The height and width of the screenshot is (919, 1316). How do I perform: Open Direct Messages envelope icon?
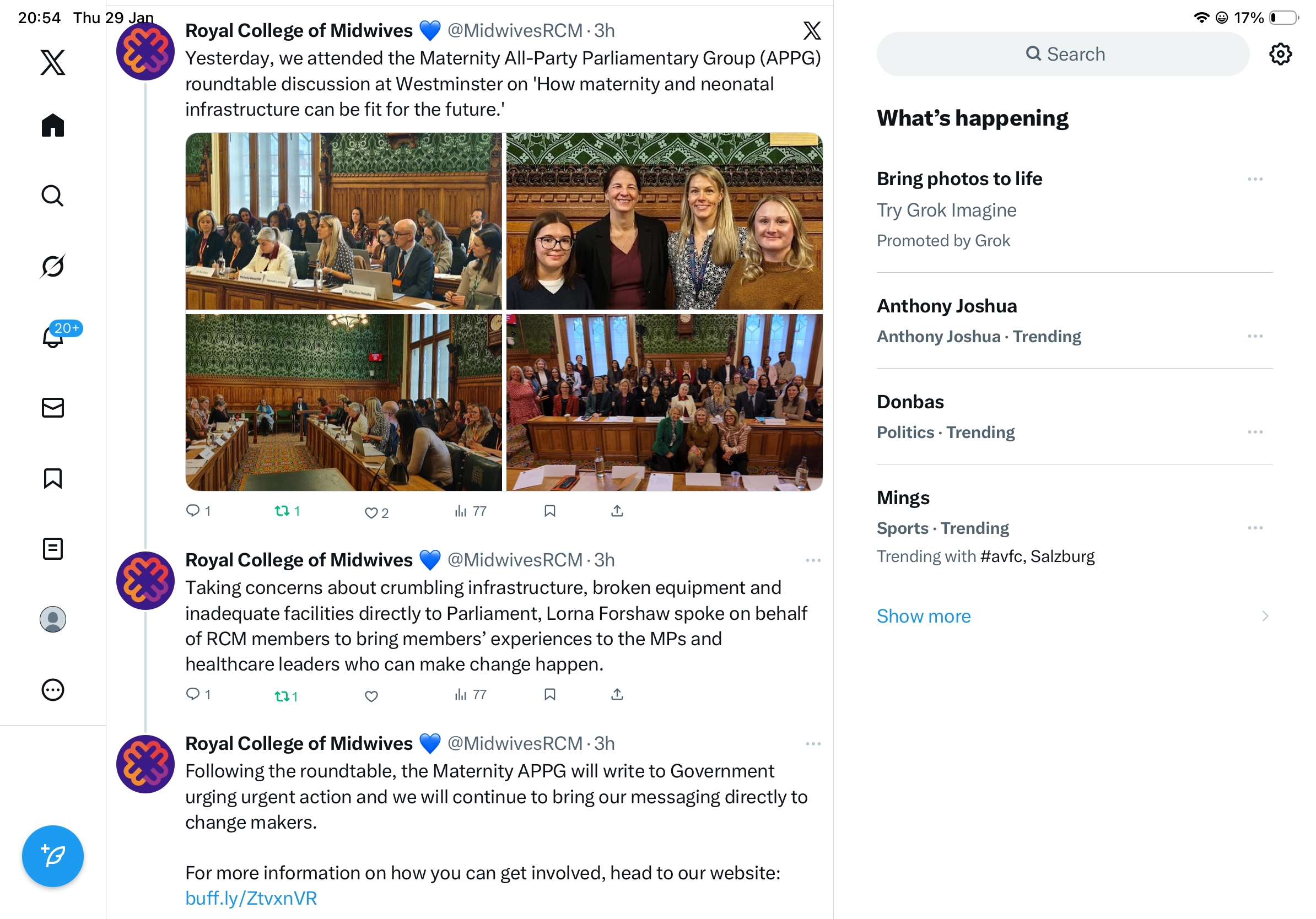(53, 407)
